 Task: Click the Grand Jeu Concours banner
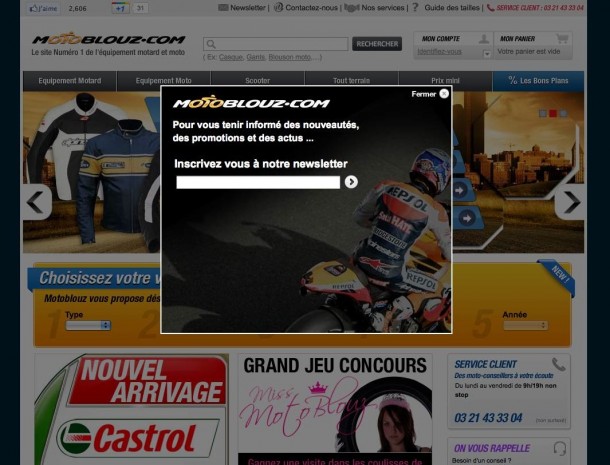pyautogui.click(x=335, y=409)
